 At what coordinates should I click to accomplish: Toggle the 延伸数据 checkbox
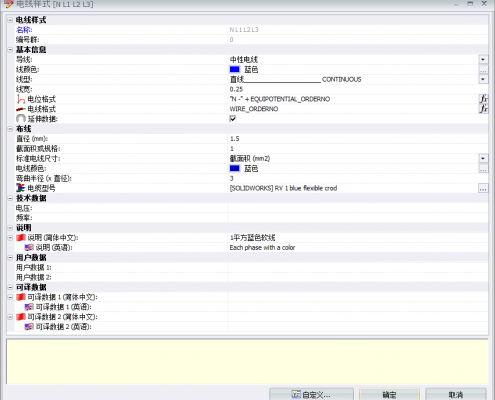(233, 119)
